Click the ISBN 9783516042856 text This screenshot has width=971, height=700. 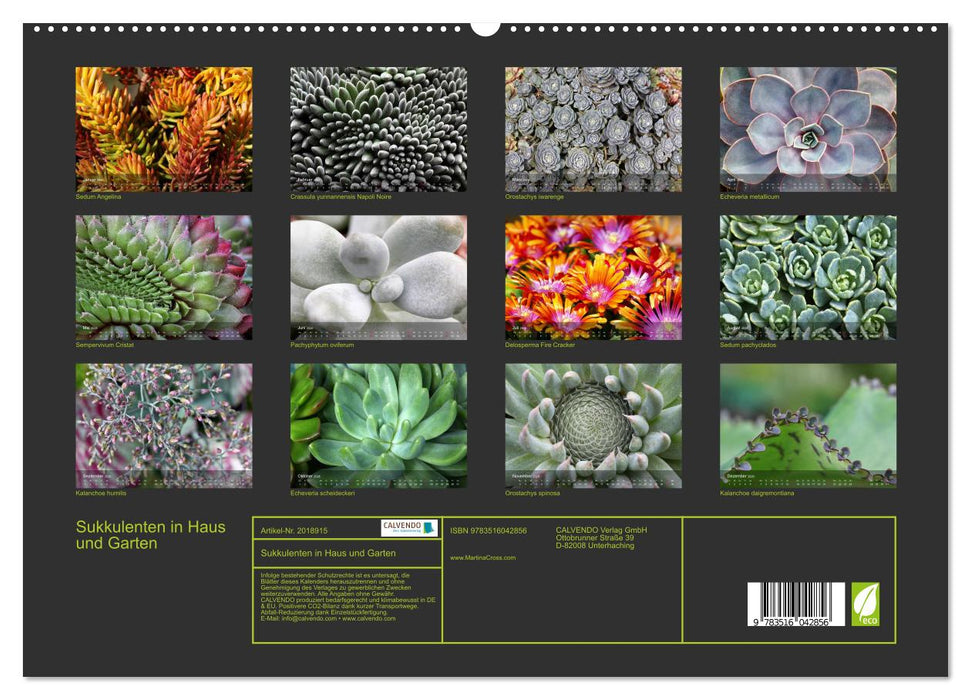pos(488,530)
